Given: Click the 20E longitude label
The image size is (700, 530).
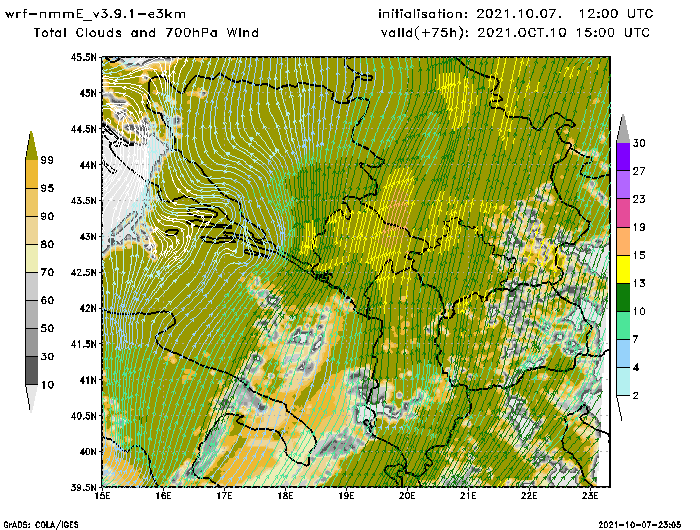Looking at the screenshot, I should tap(407, 496).
